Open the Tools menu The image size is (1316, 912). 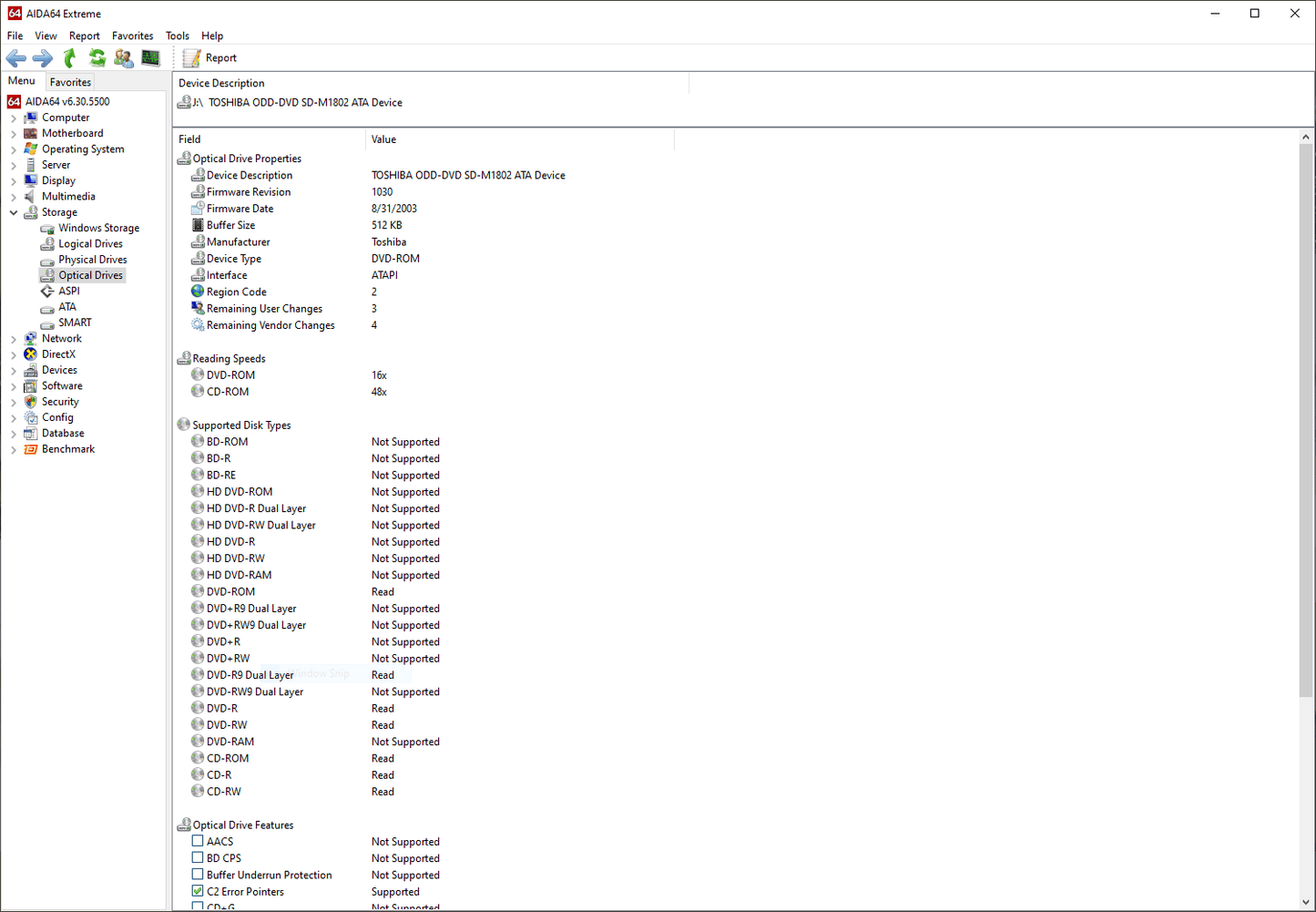tap(177, 36)
